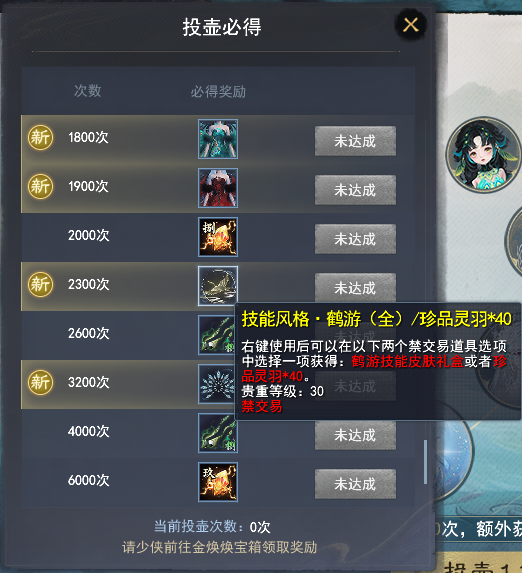Screen dimensions: 522x573
Task: Click the flame reward icon for 6000次
Action: (x=218, y=482)
